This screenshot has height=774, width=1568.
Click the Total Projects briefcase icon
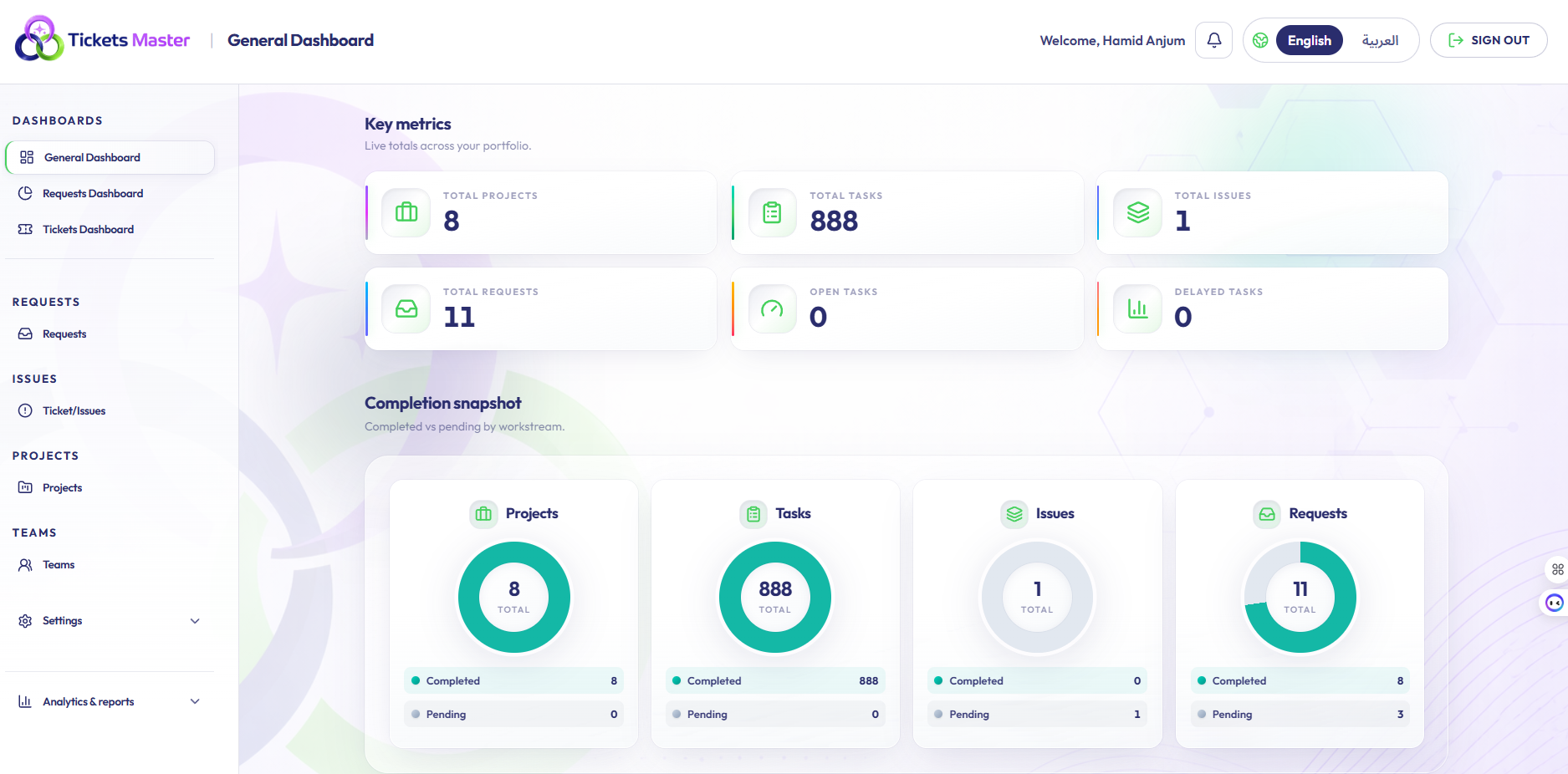(406, 213)
